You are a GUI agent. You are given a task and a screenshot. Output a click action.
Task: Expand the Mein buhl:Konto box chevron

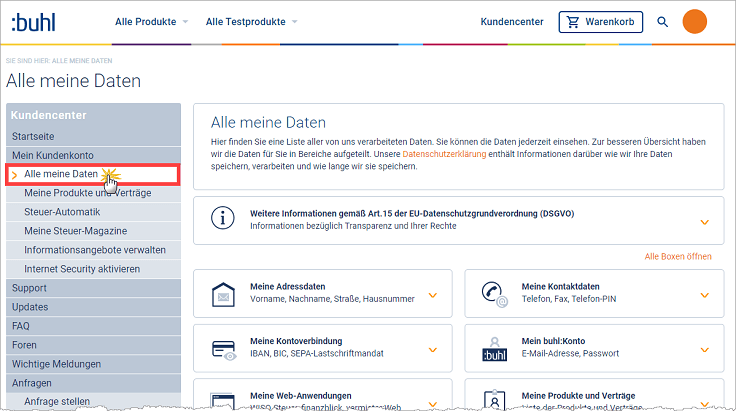pyautogui.click(x=705, y=350)
